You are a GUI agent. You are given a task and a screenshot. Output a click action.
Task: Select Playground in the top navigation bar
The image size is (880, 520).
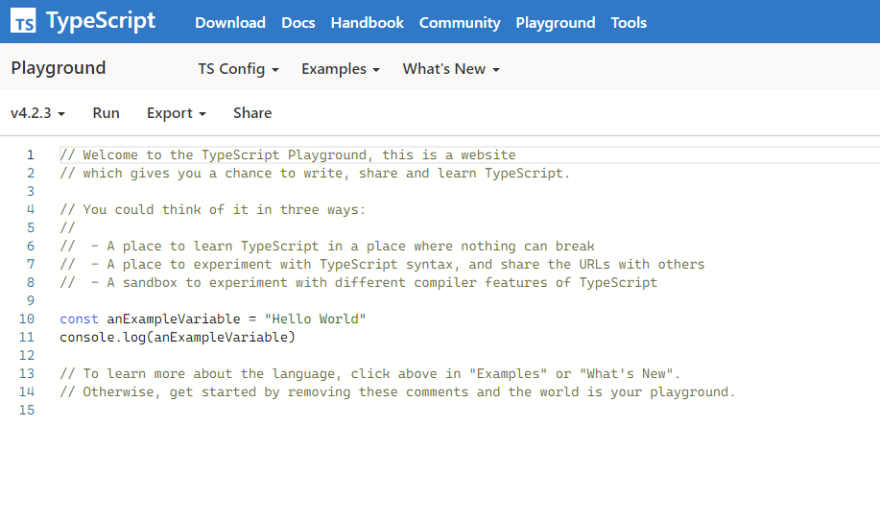point(556,22)
